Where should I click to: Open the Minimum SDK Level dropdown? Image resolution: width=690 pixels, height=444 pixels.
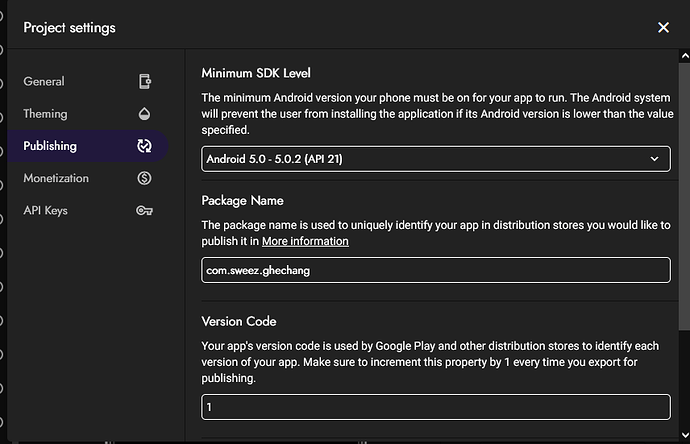coord(436,159)
